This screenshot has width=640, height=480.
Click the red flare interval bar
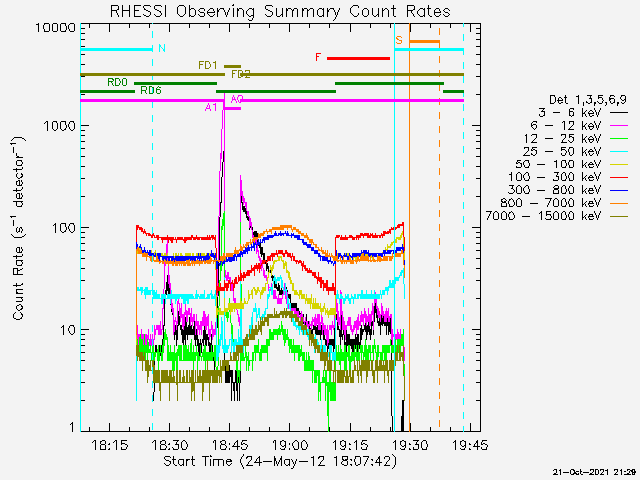pyautogui.click(x=358, y=58)
